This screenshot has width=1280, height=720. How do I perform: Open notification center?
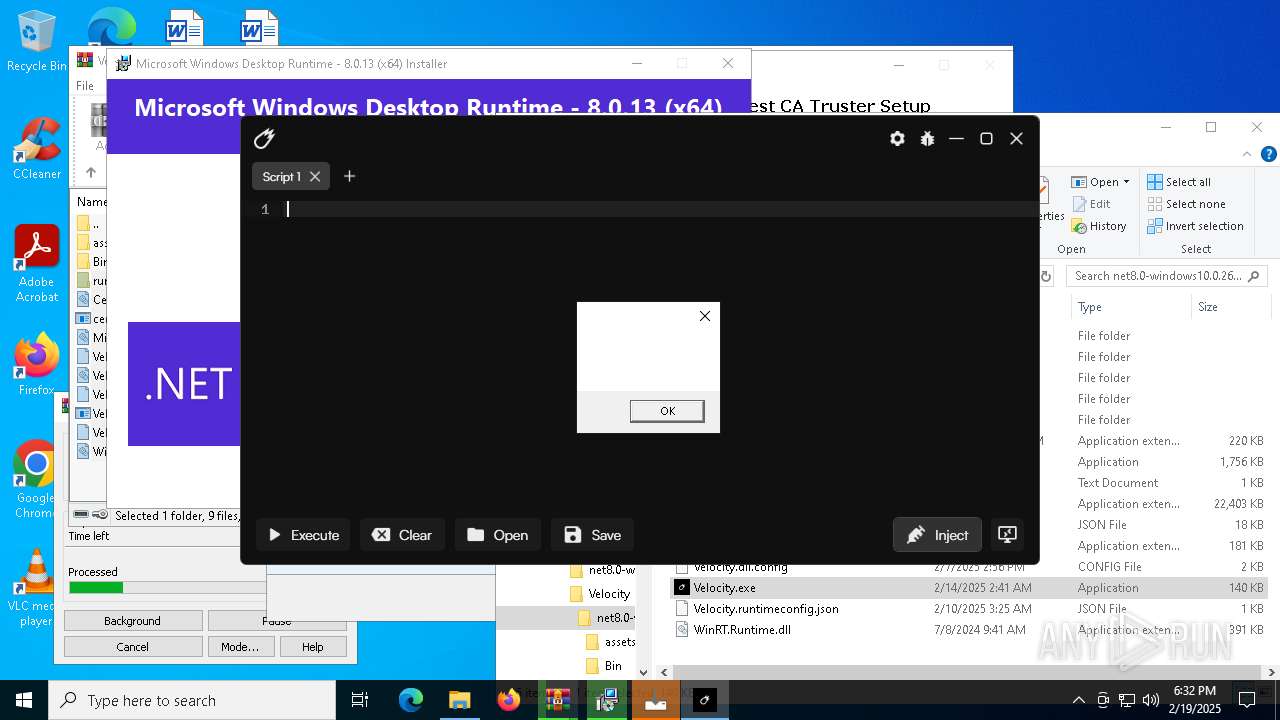click(1246, 700)
